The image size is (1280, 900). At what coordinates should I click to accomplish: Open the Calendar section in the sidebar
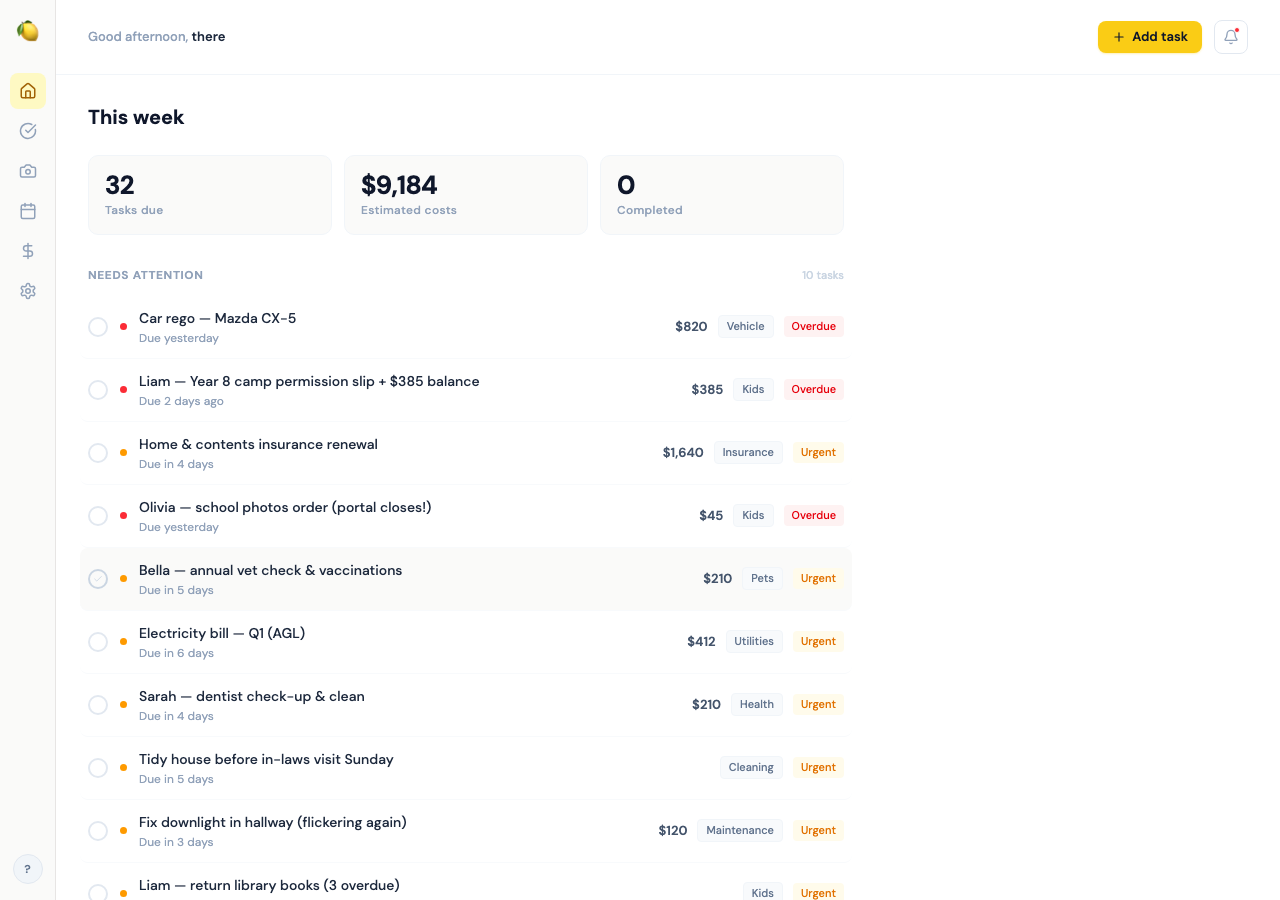pos(28,211)
